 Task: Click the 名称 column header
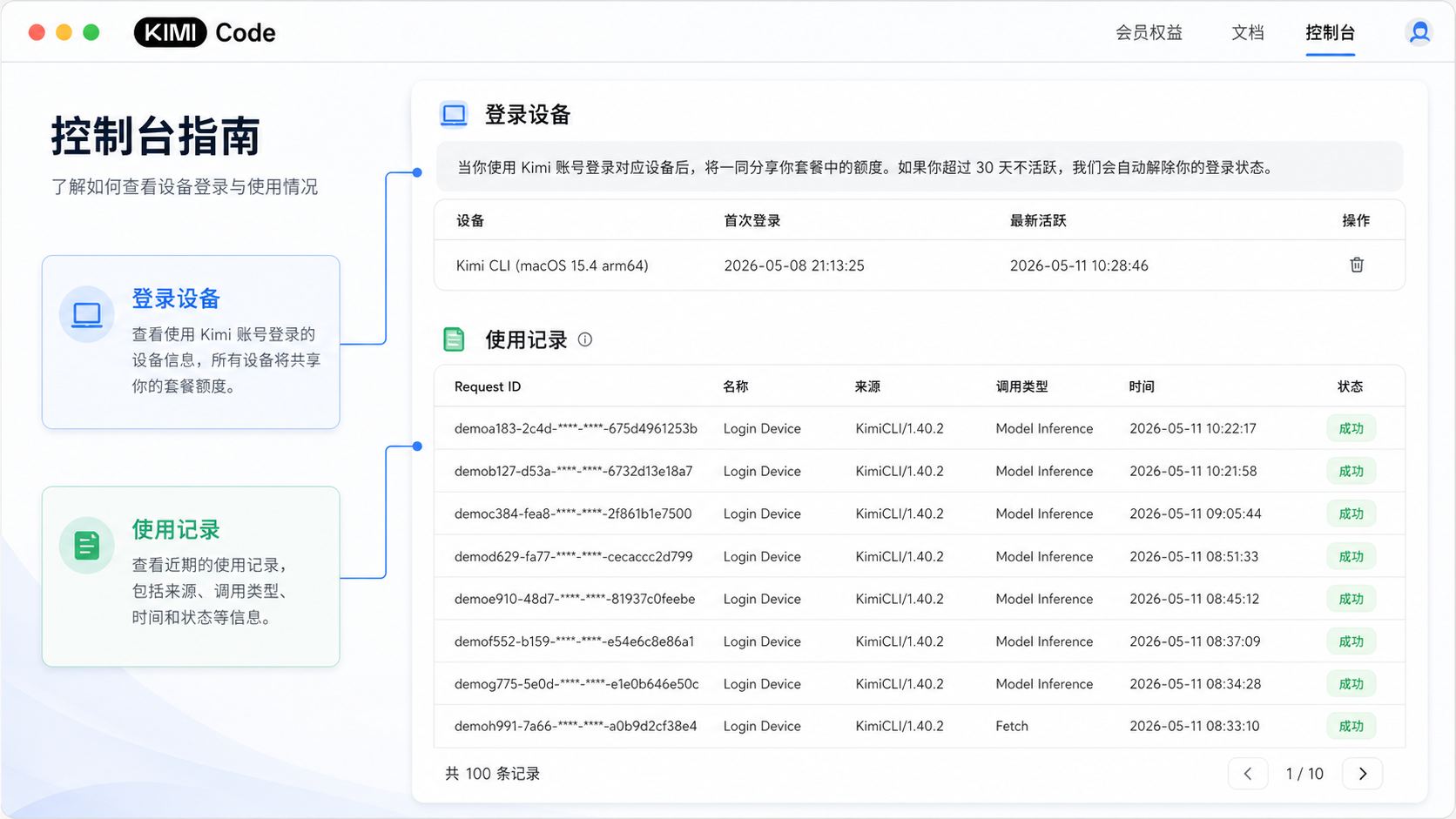coord(736,386)
